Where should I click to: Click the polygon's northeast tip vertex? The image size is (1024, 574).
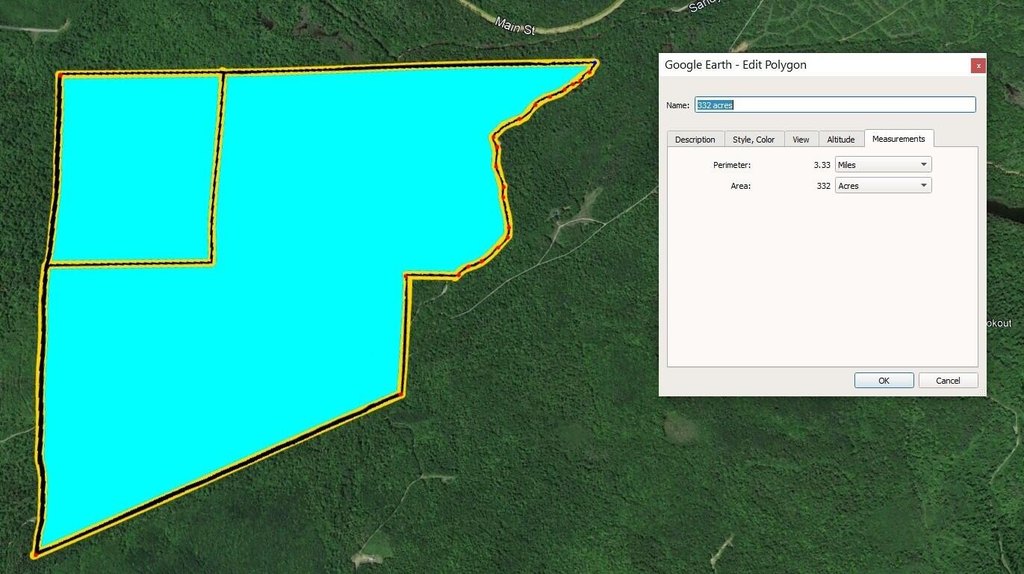click(596, 64)
